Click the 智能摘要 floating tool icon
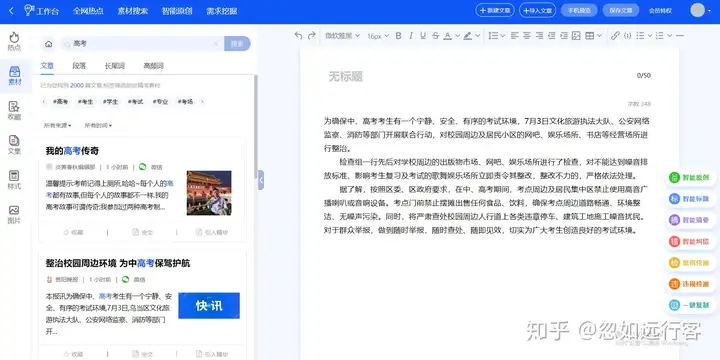Image resolution: width=720 pixels, height=360 pixels. click(674, 220)
